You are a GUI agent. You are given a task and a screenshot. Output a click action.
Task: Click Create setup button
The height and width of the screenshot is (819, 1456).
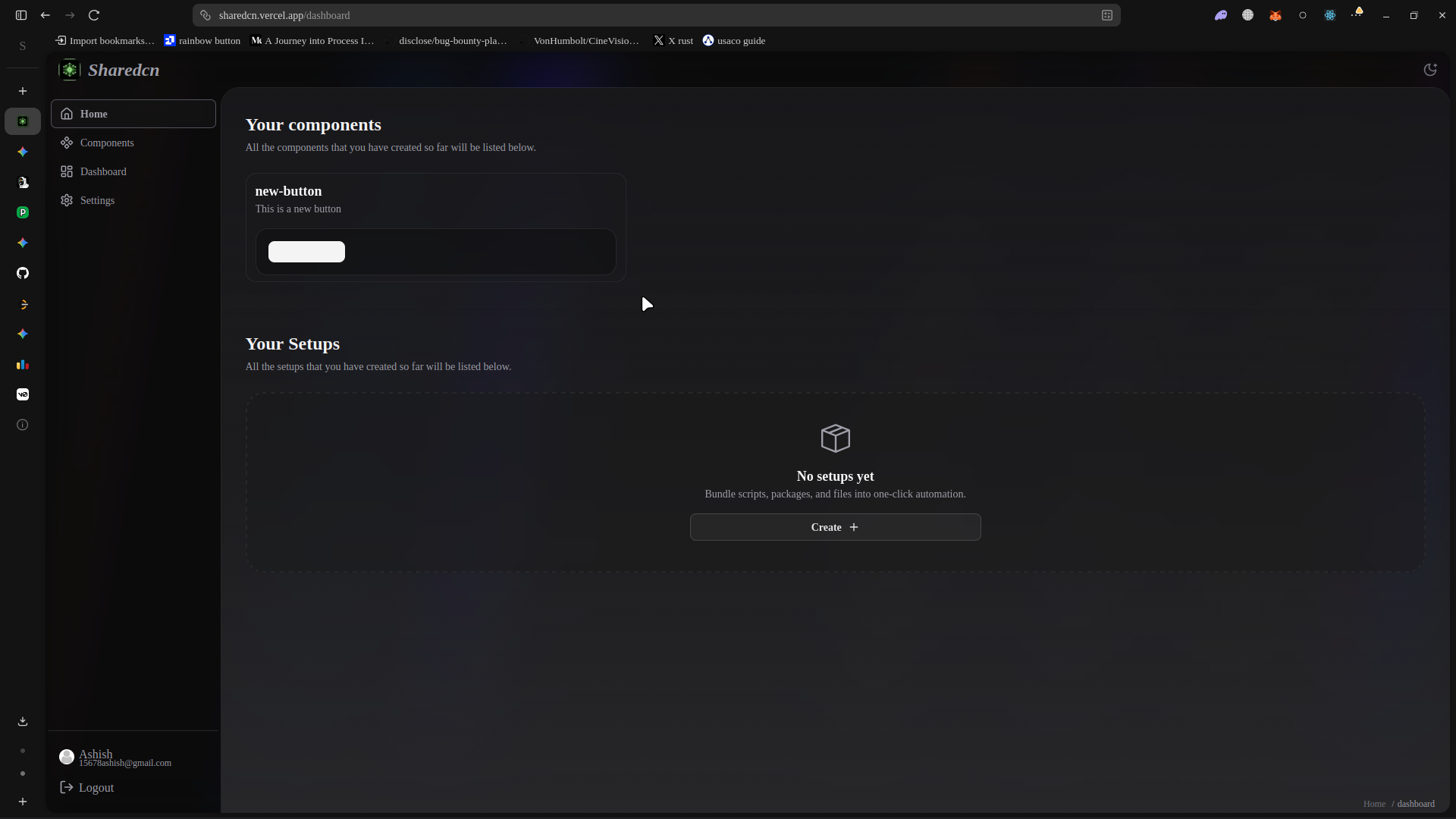(835, 527)
